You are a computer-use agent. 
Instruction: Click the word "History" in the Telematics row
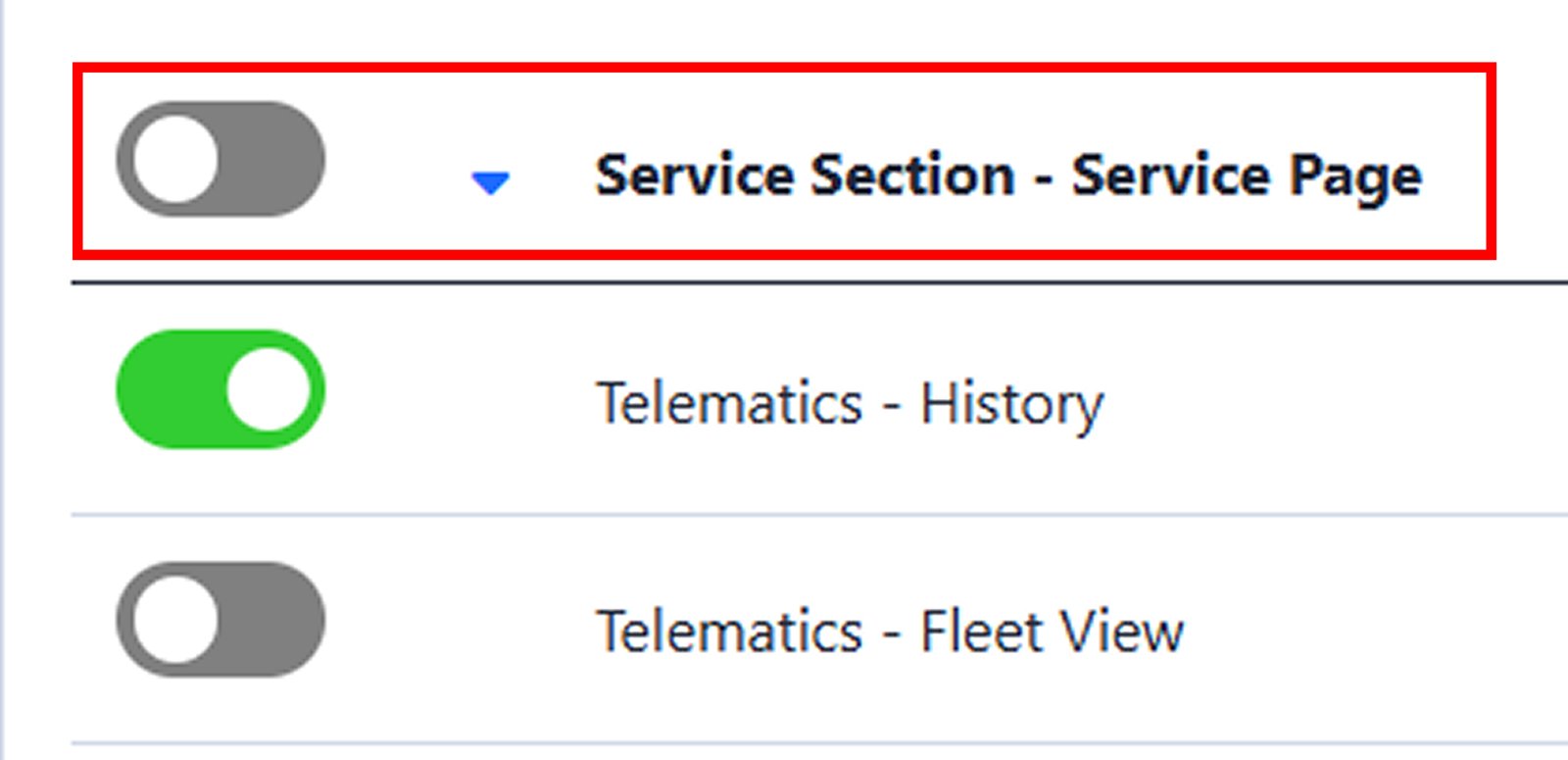click(1011, 404)
